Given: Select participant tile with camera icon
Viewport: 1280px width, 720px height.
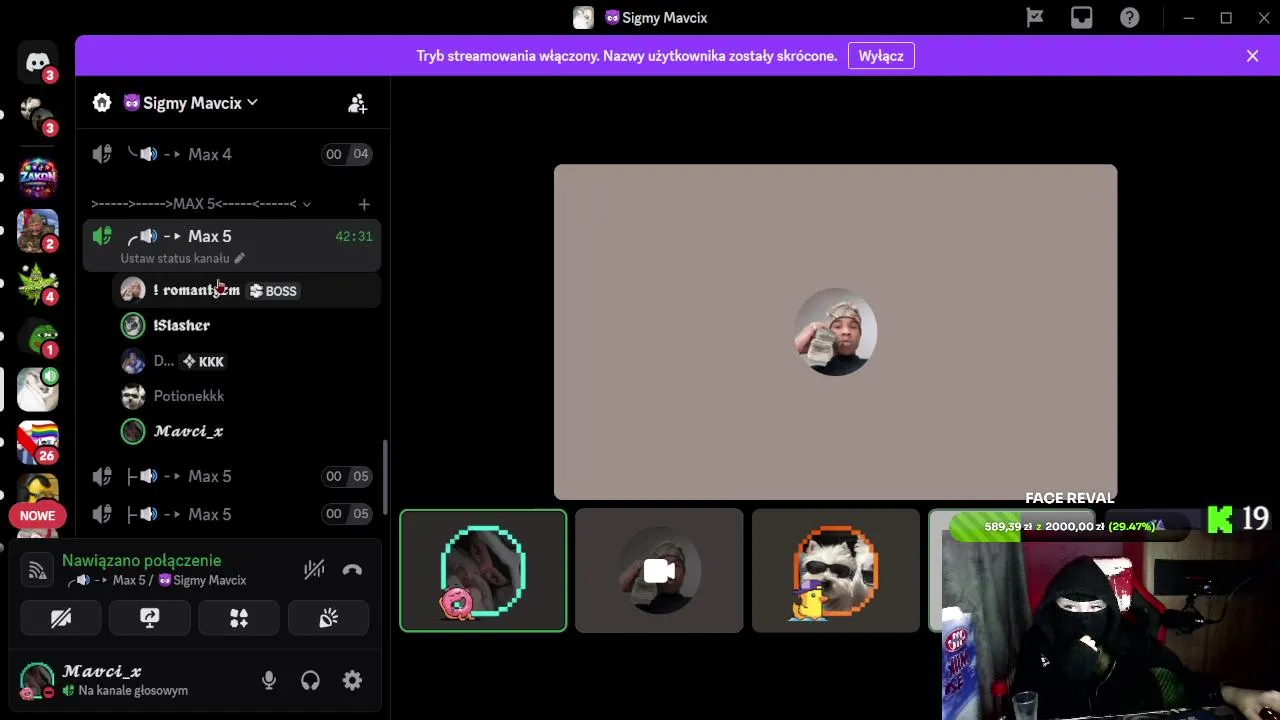Looking at the screenshot, I should [x=659, y=571].
